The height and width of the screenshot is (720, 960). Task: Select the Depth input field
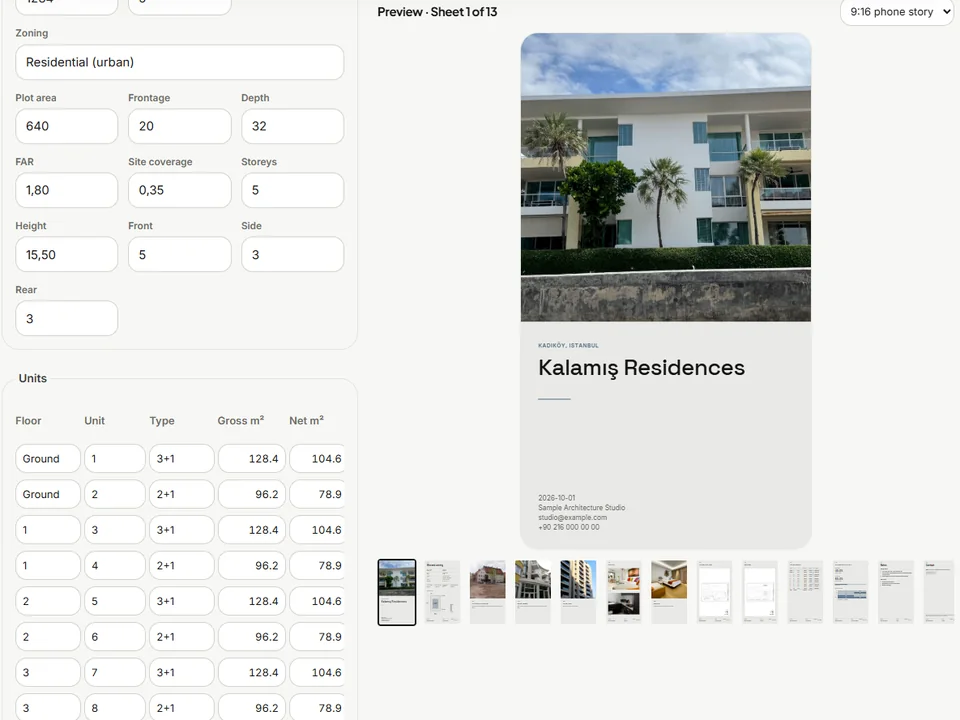[x=293, y=126]
